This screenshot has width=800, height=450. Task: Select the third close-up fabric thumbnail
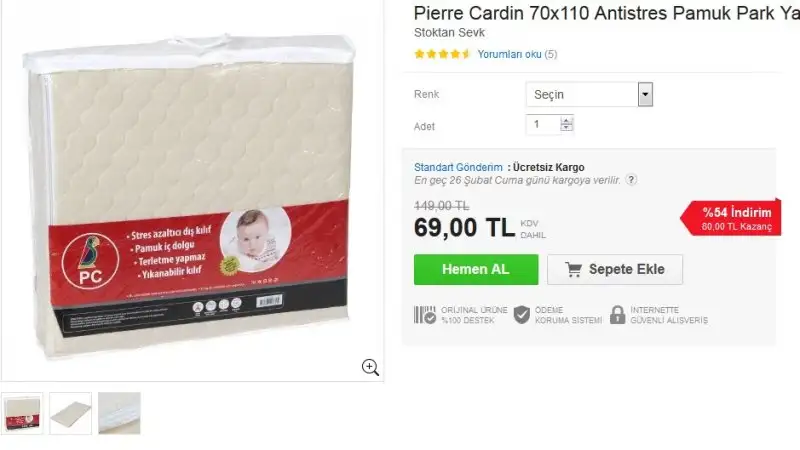[x=119, y=413]
